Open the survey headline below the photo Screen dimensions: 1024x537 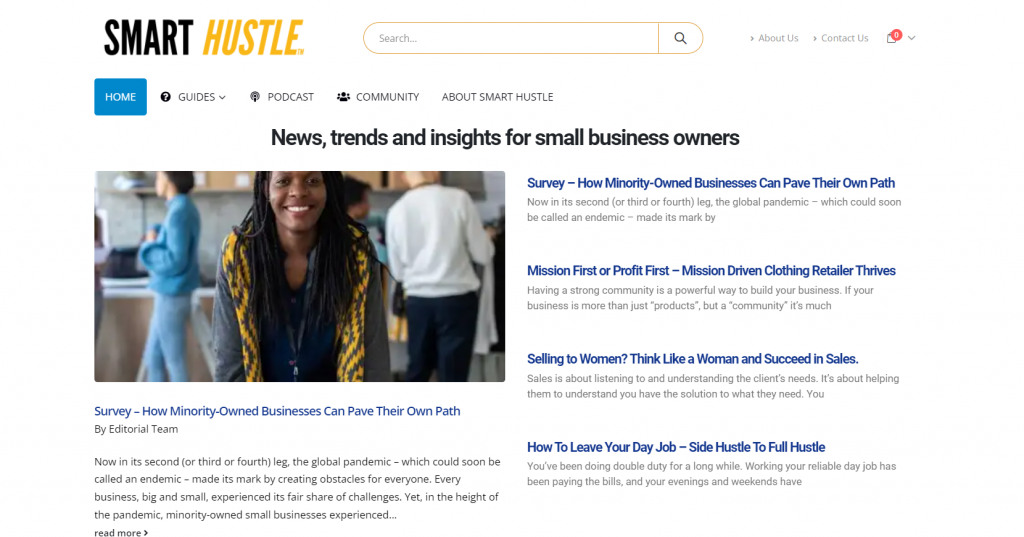(277, 411)
